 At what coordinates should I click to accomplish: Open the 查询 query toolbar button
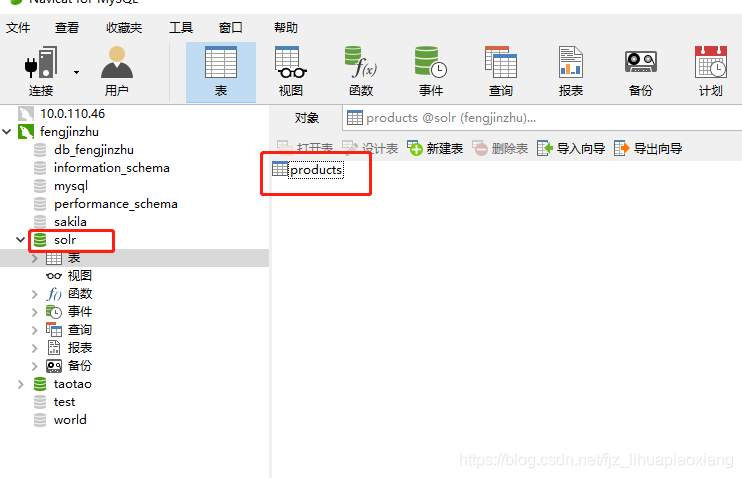click(x=501, y=71)
